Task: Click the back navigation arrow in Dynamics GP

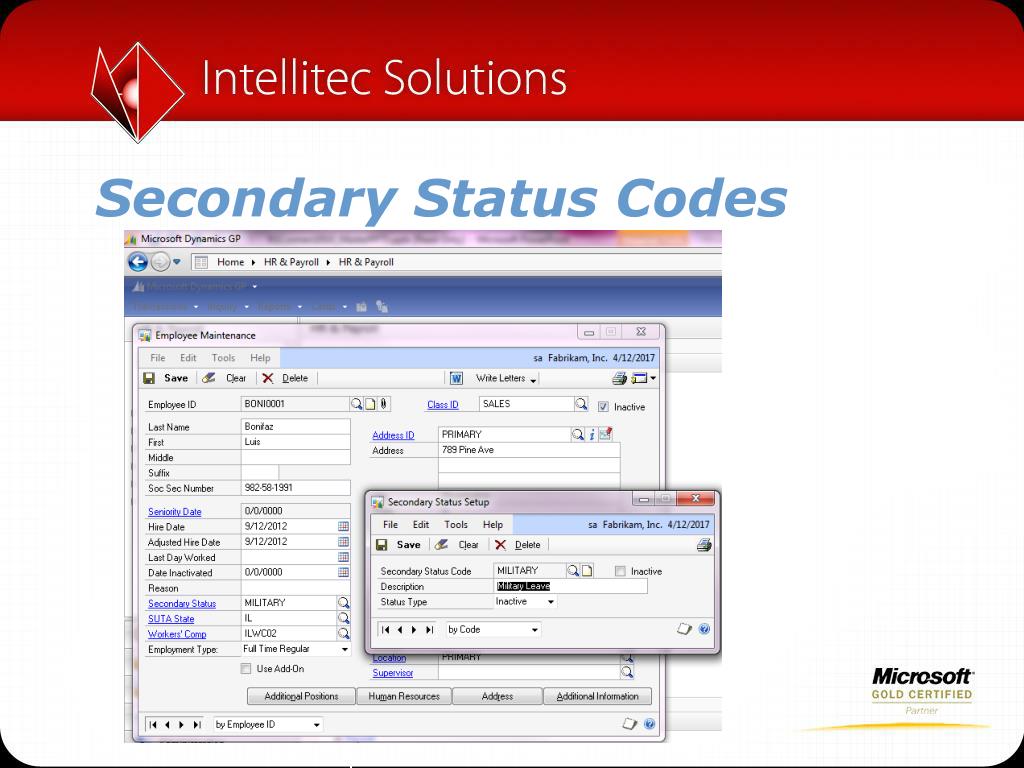Action: [138, 262]
